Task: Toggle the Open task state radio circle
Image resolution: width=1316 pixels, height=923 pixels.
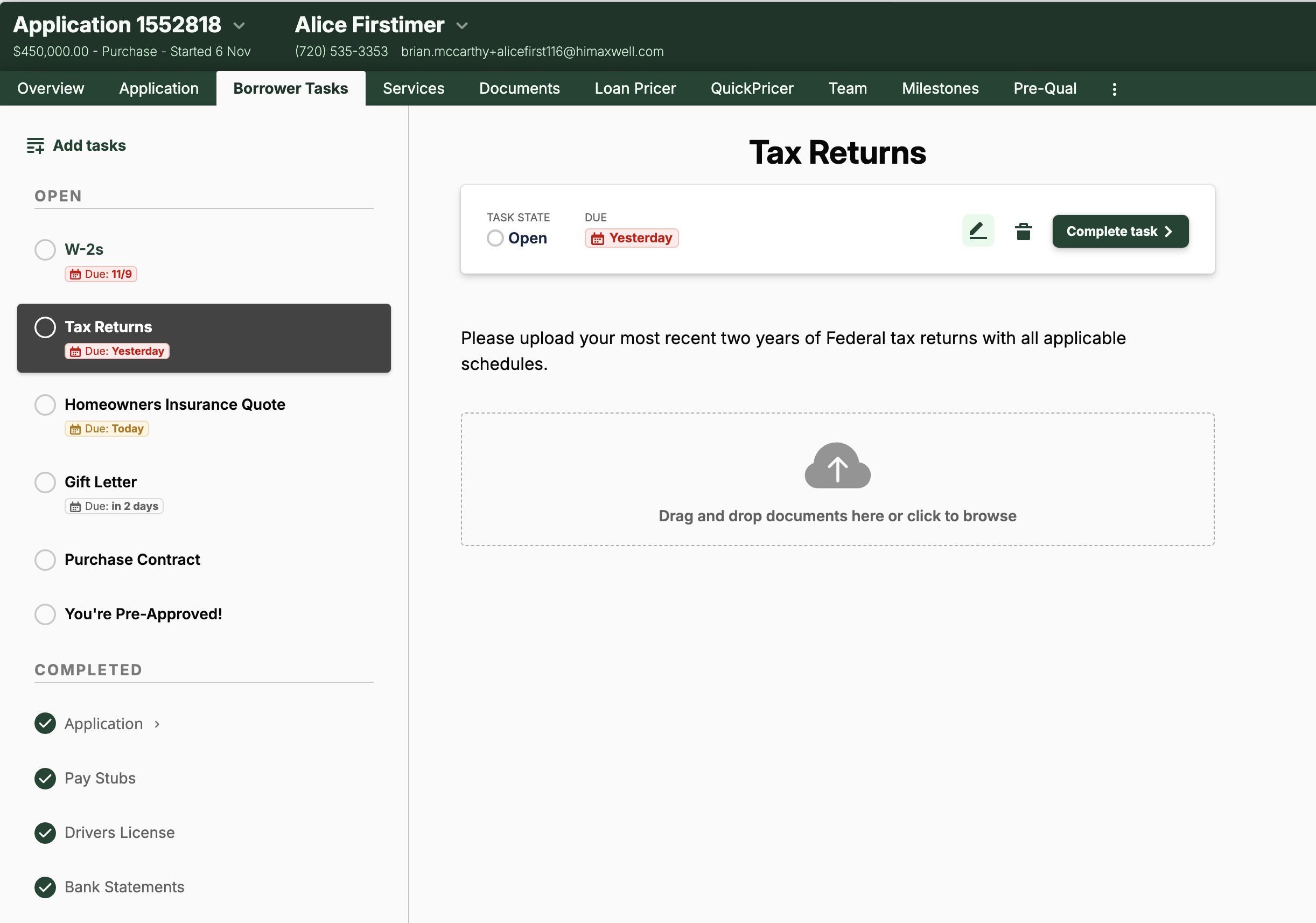Action: pos(495,238)
